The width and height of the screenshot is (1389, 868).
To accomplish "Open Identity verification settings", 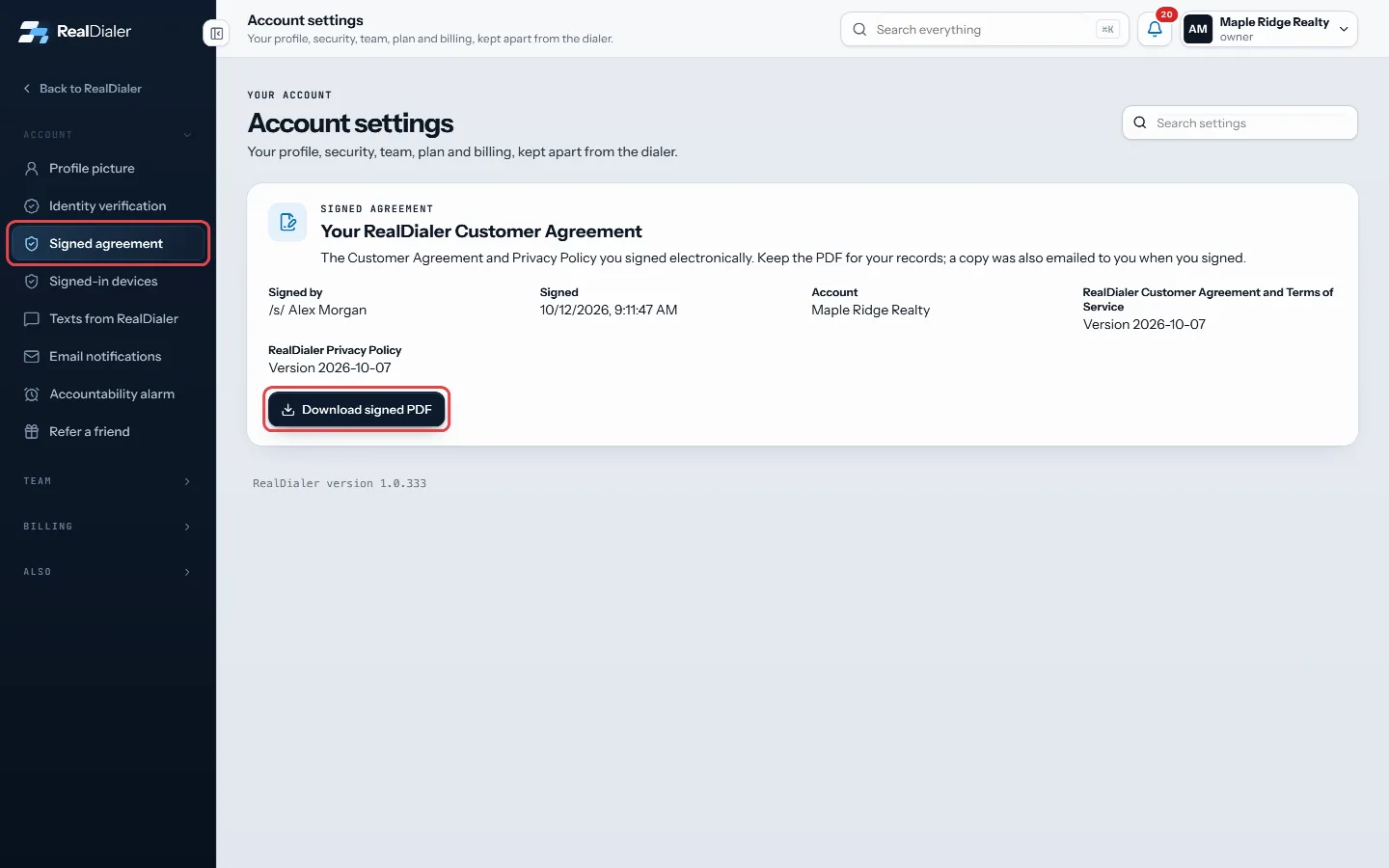I will click(x=108, y=206).
